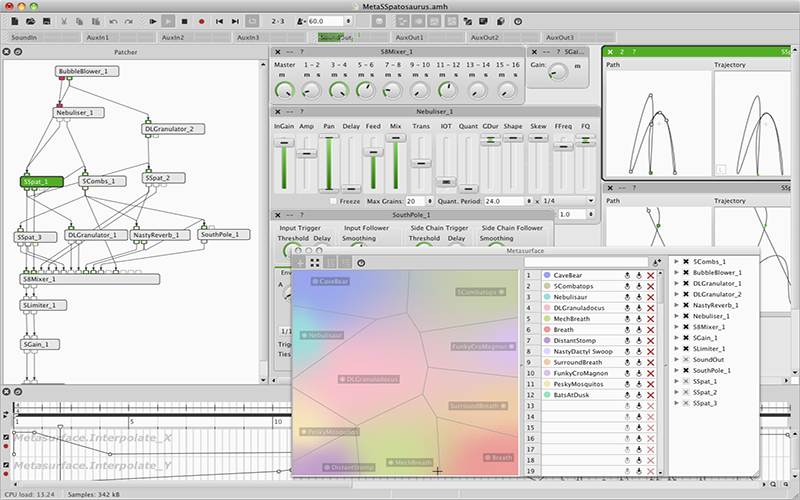Expand the NastyReverb_1 tree item

677,305
